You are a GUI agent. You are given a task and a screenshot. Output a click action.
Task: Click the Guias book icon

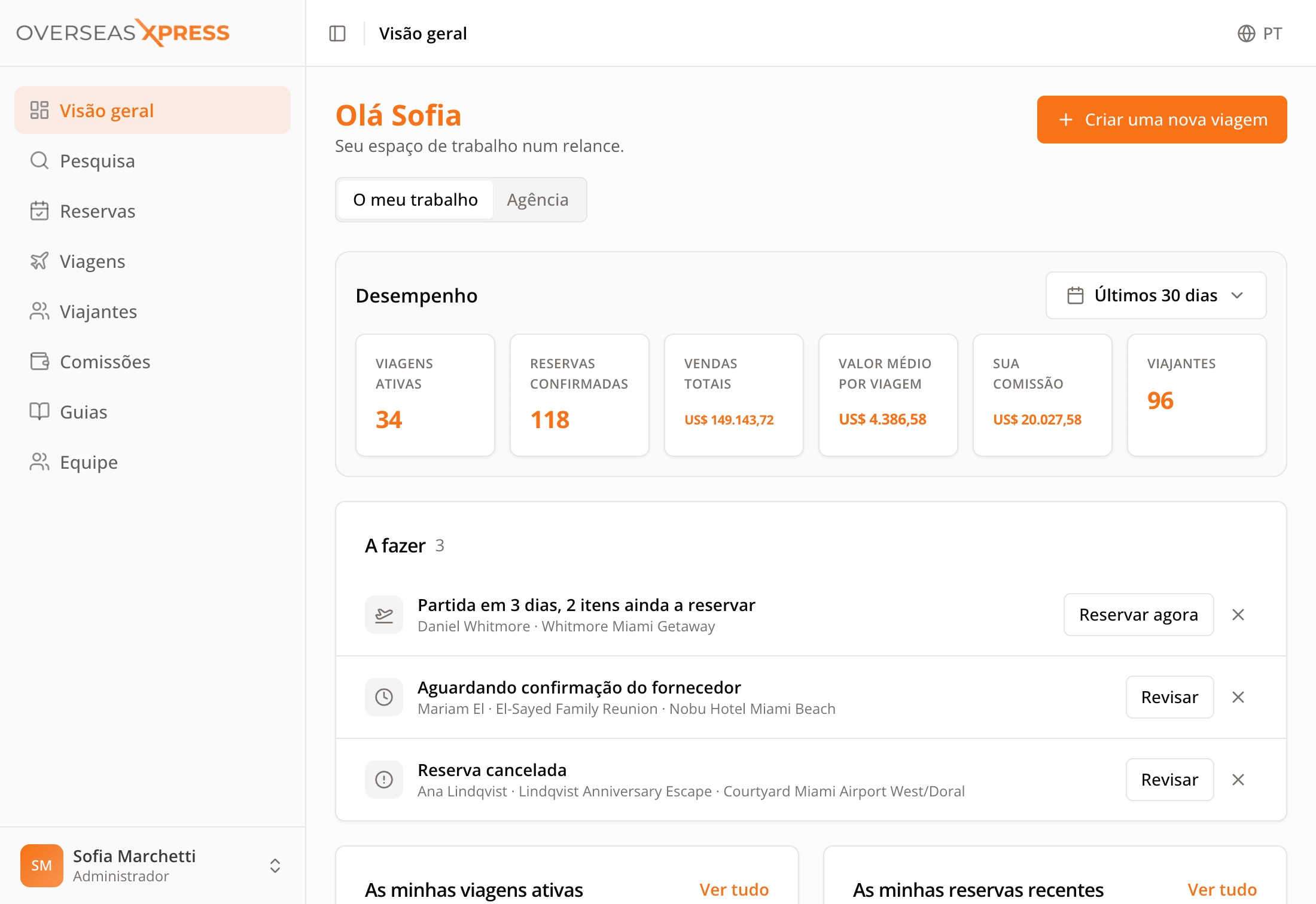click(39, 411)
